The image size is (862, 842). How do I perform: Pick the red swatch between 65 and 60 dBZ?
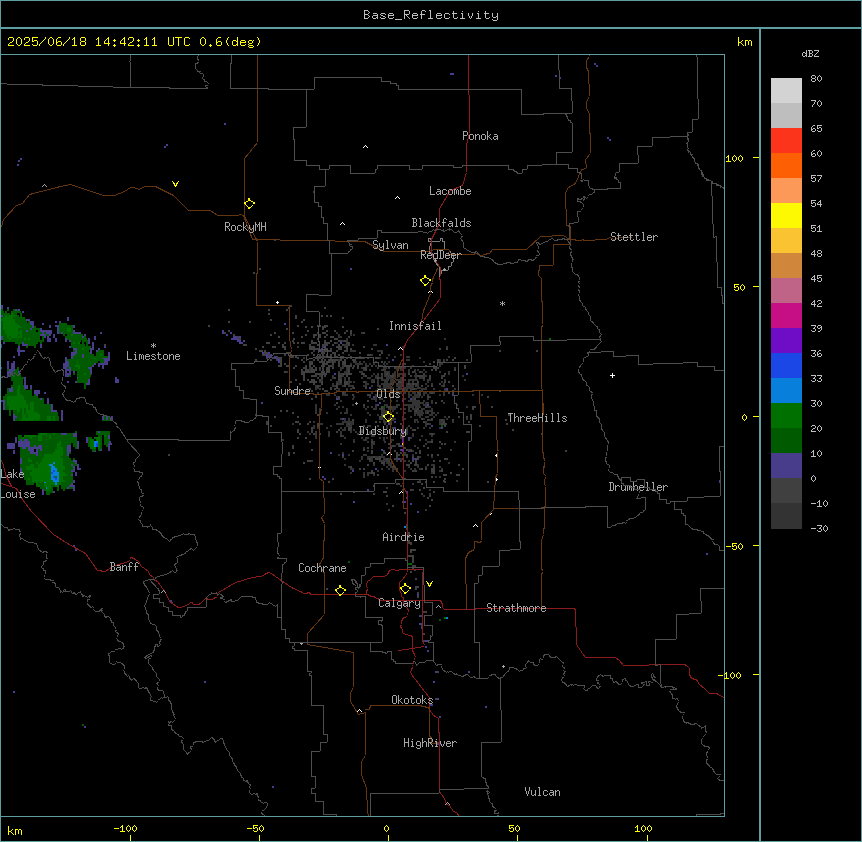[786, 140]
